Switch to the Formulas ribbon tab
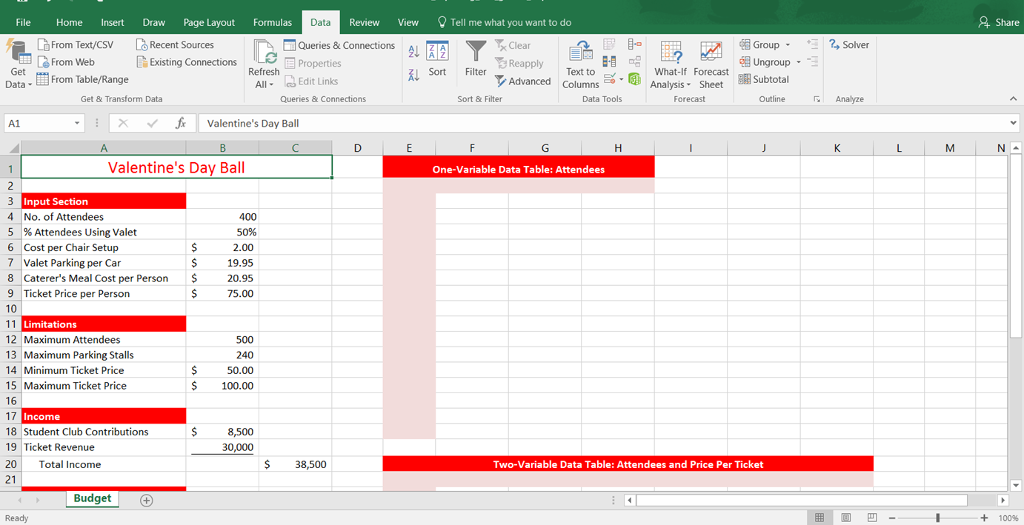 (272, 22)
